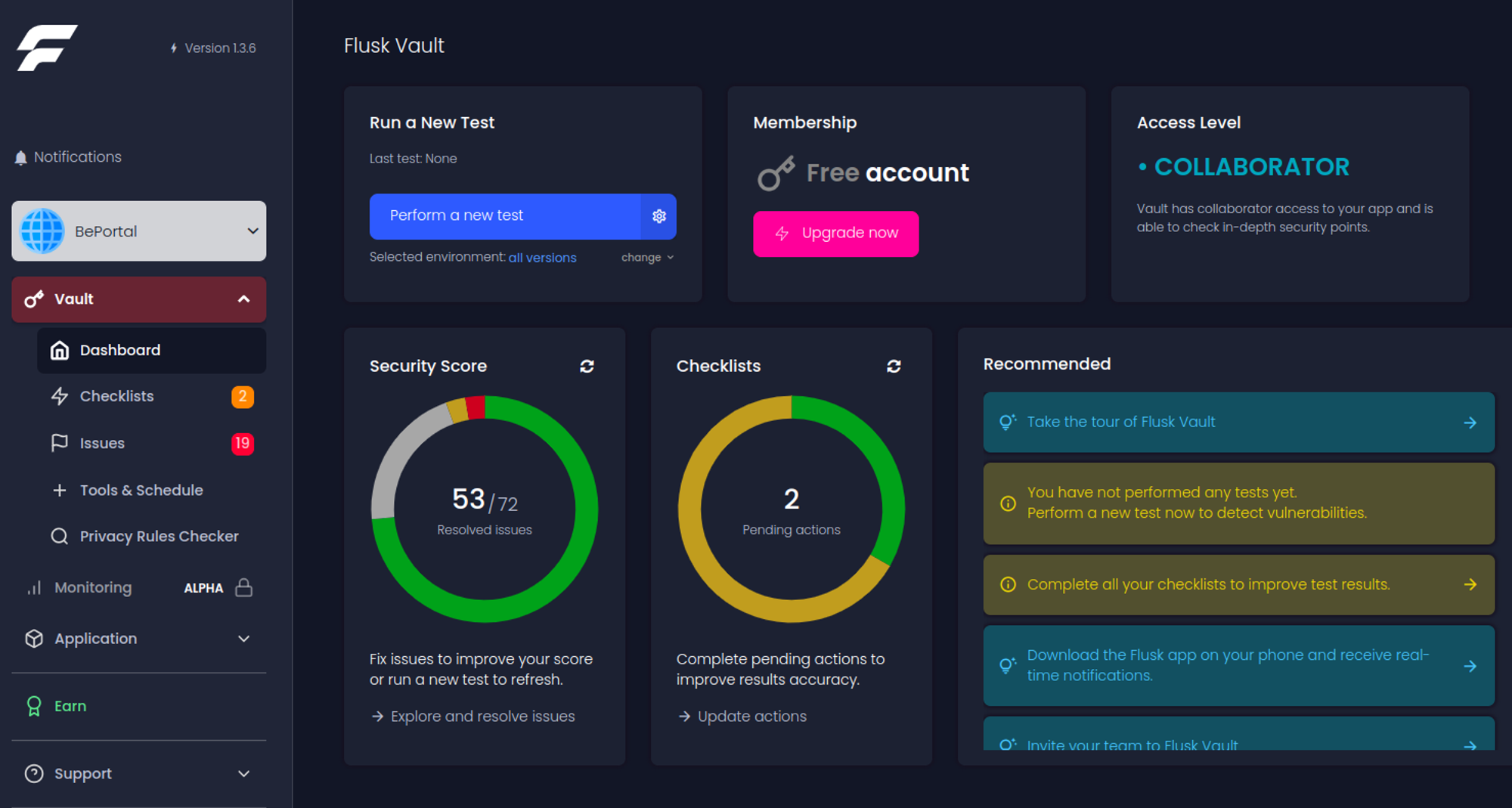
Task: Go to Tools & Schedule menu item
Action: pos(141,490)
